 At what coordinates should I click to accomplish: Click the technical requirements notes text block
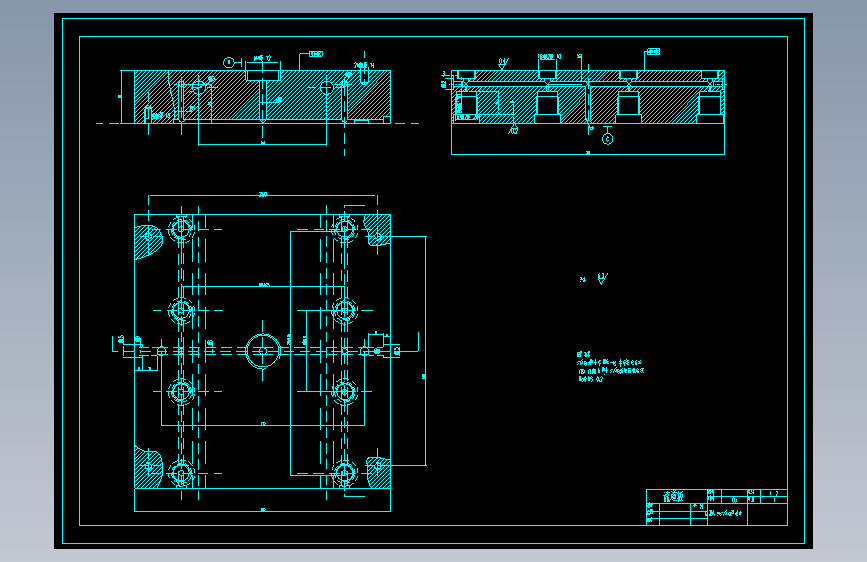click(x=610, y=367)
